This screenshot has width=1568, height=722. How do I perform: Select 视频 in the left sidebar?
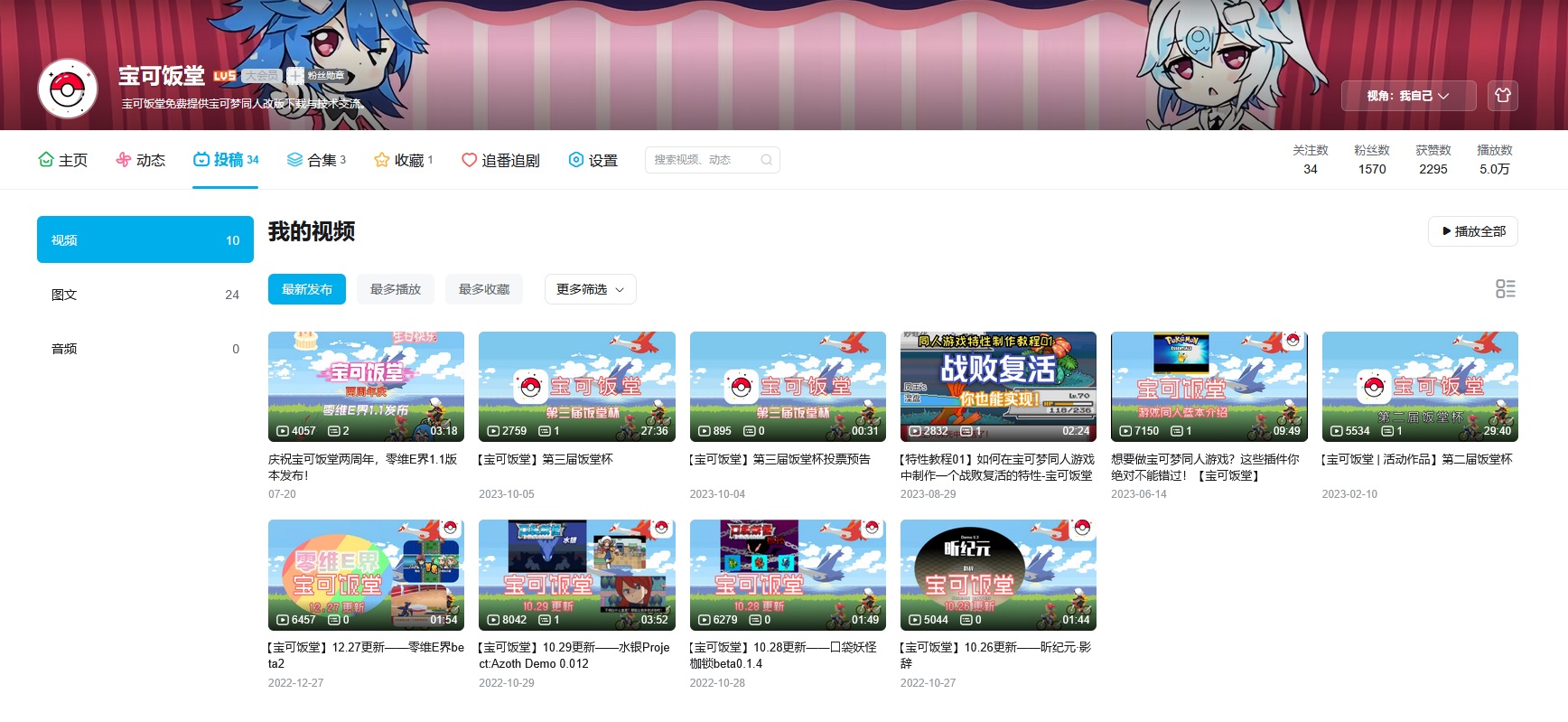tap(145, 239)
